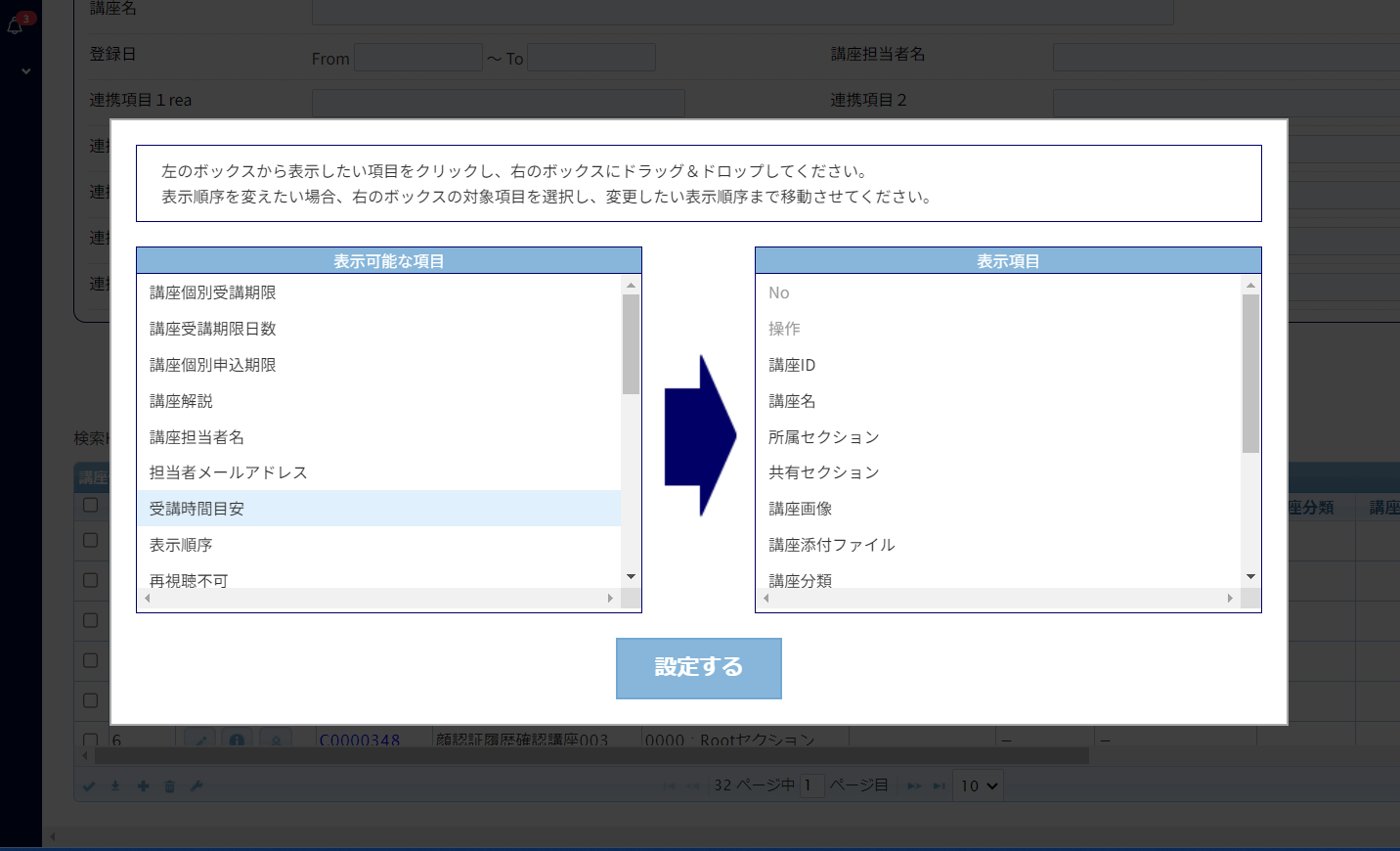
Task: Select 担当者メールアドレス in available items list
Action: coord(228,472)
